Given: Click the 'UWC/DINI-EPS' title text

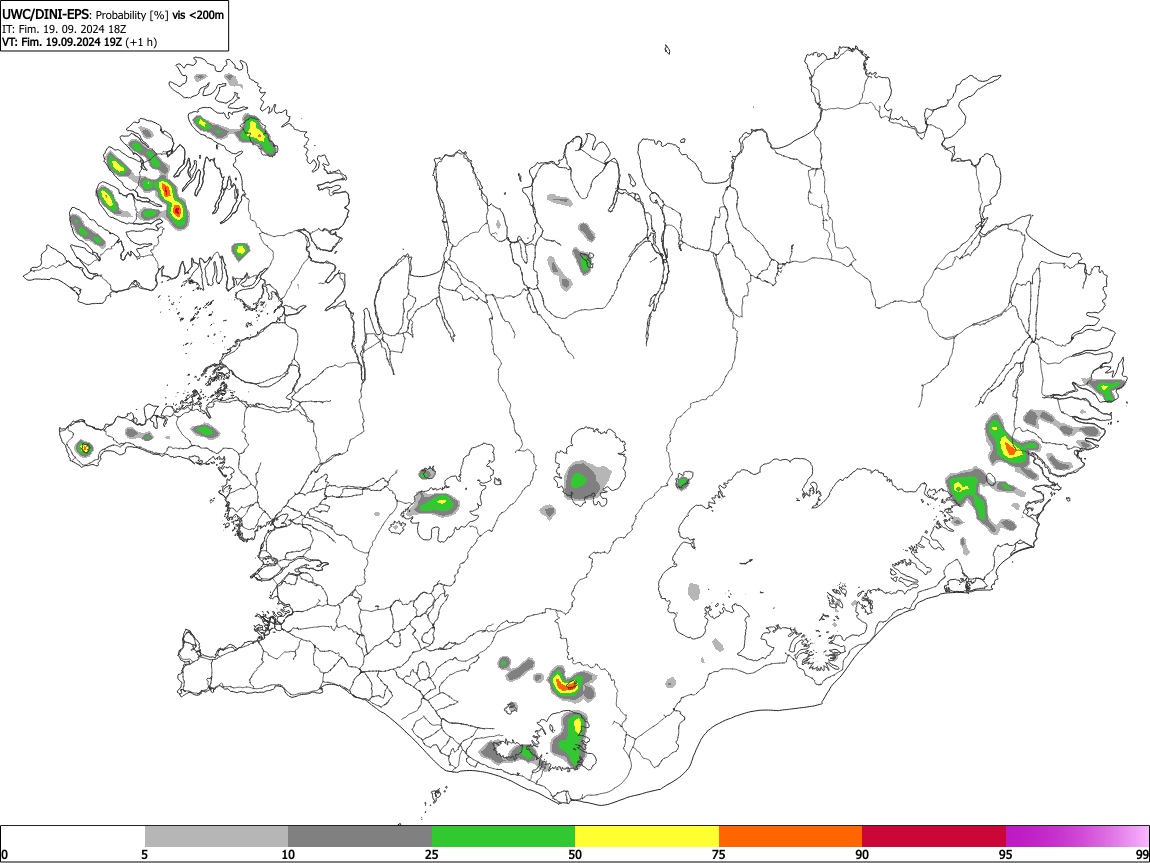Looking at the screenshot, I should point(47,15).
